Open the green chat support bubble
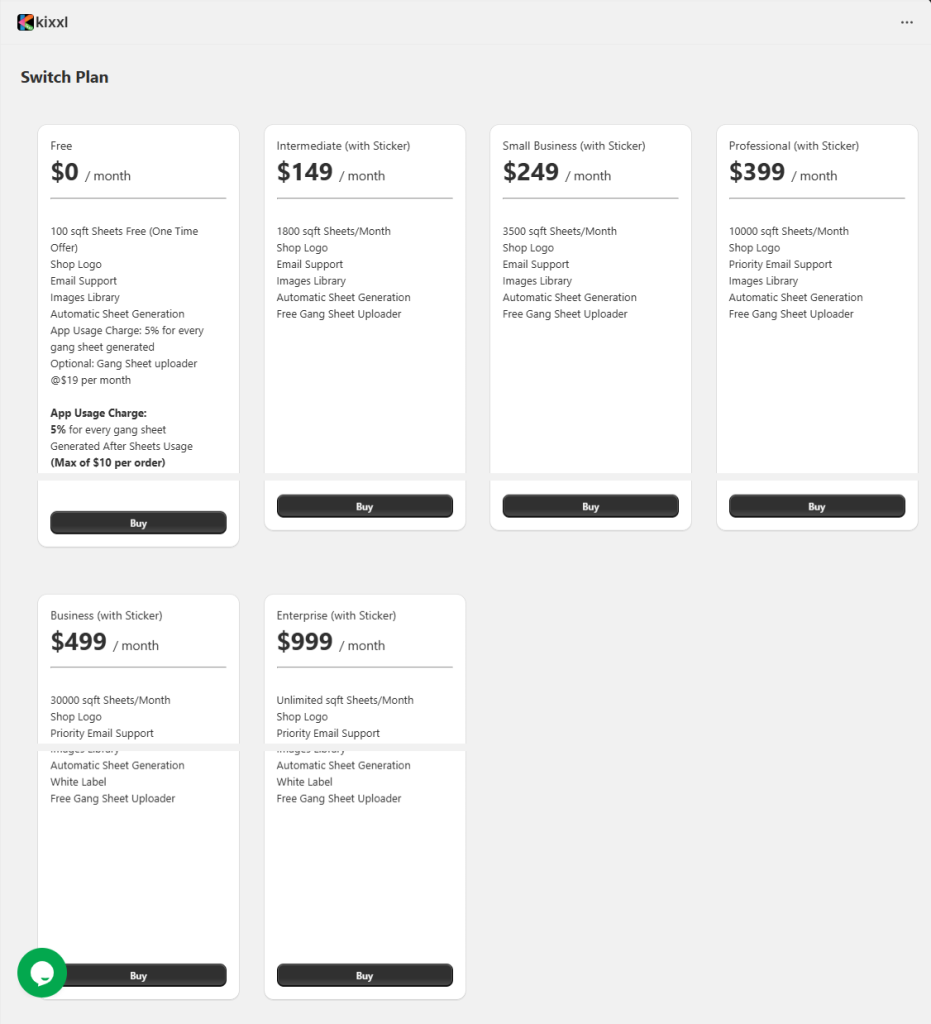 pos(42,972)
